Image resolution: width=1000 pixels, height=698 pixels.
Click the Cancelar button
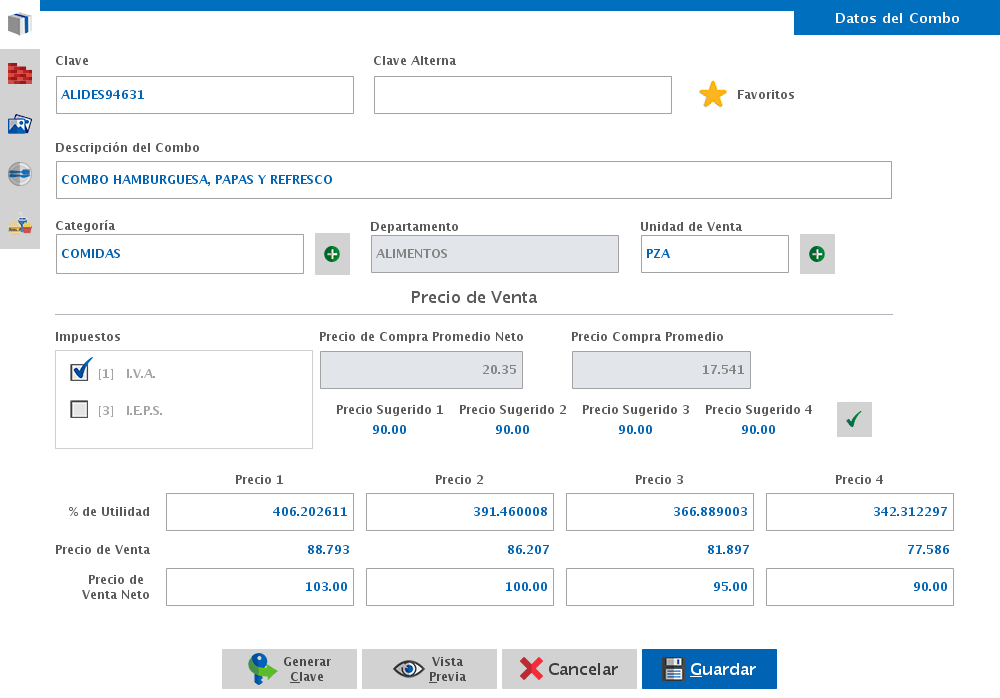[569, 669]
